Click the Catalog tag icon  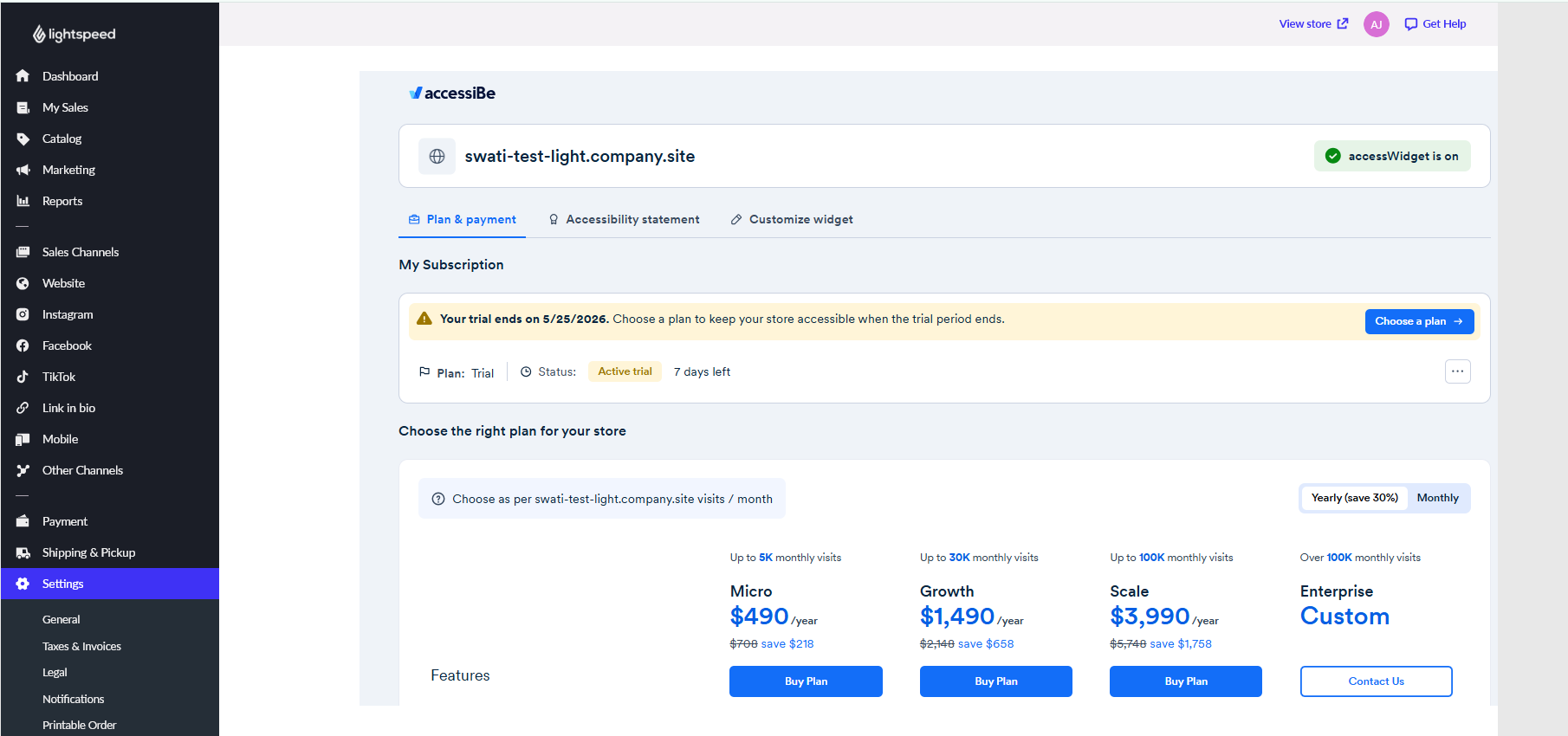[23, 139]
